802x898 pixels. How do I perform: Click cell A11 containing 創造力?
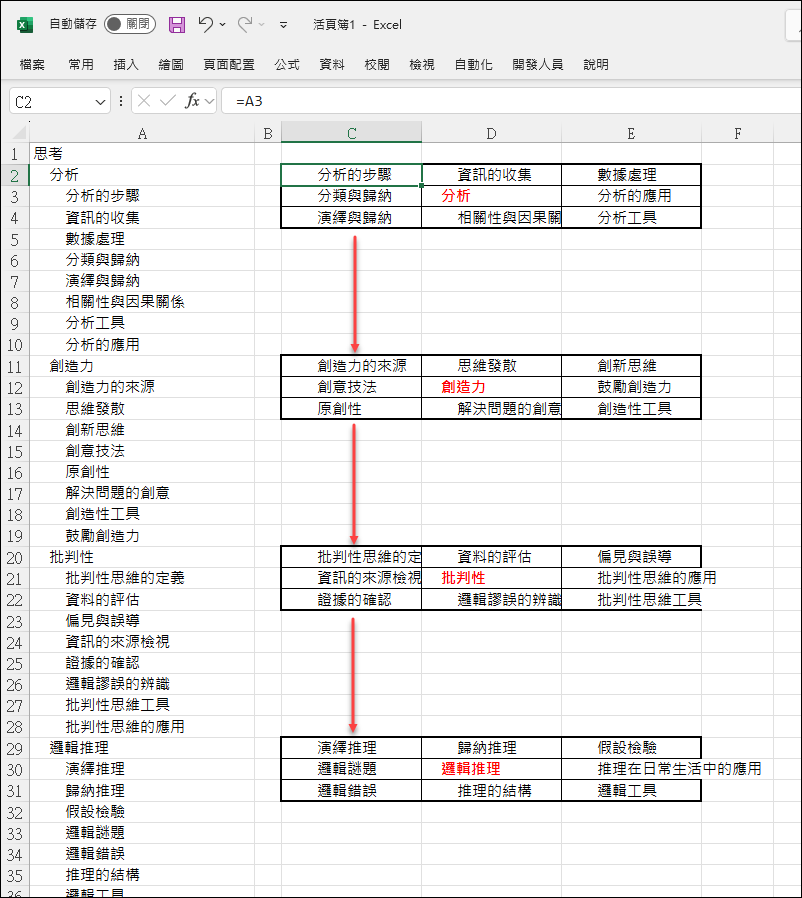coord(141,366)
